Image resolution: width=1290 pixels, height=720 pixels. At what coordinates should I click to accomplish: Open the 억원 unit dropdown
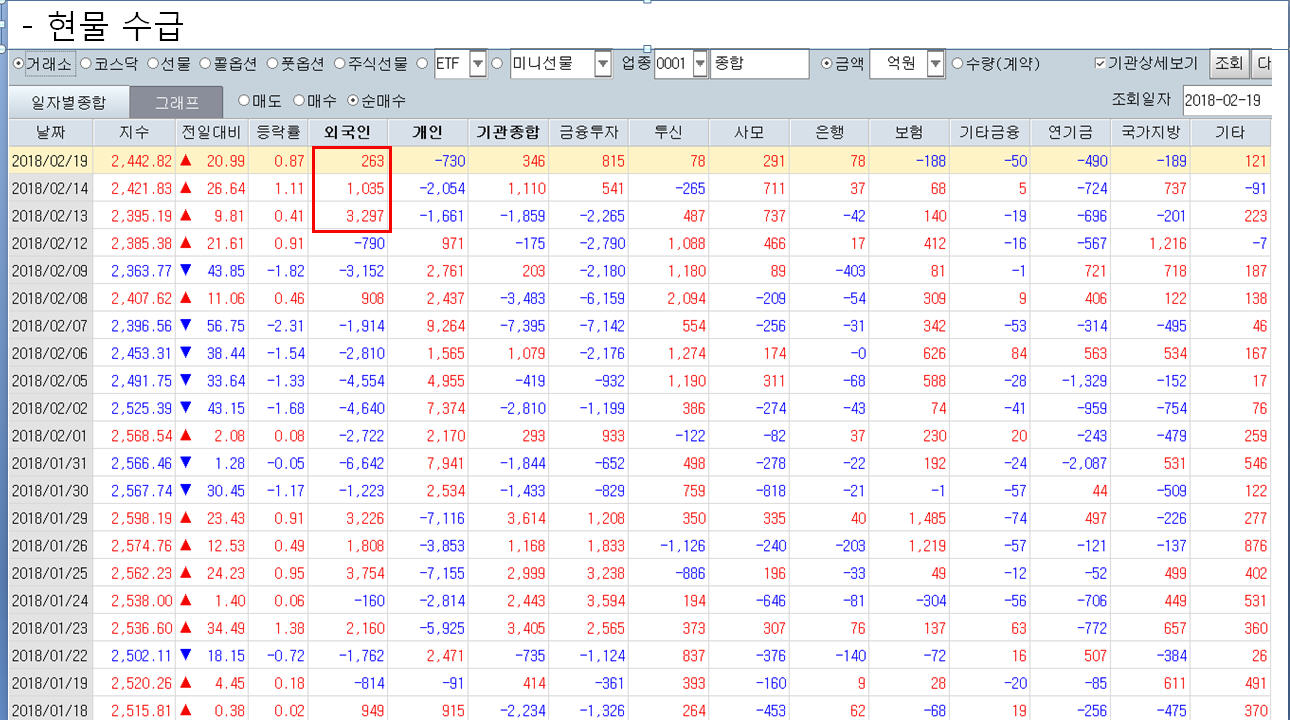[x=935, y=64]
